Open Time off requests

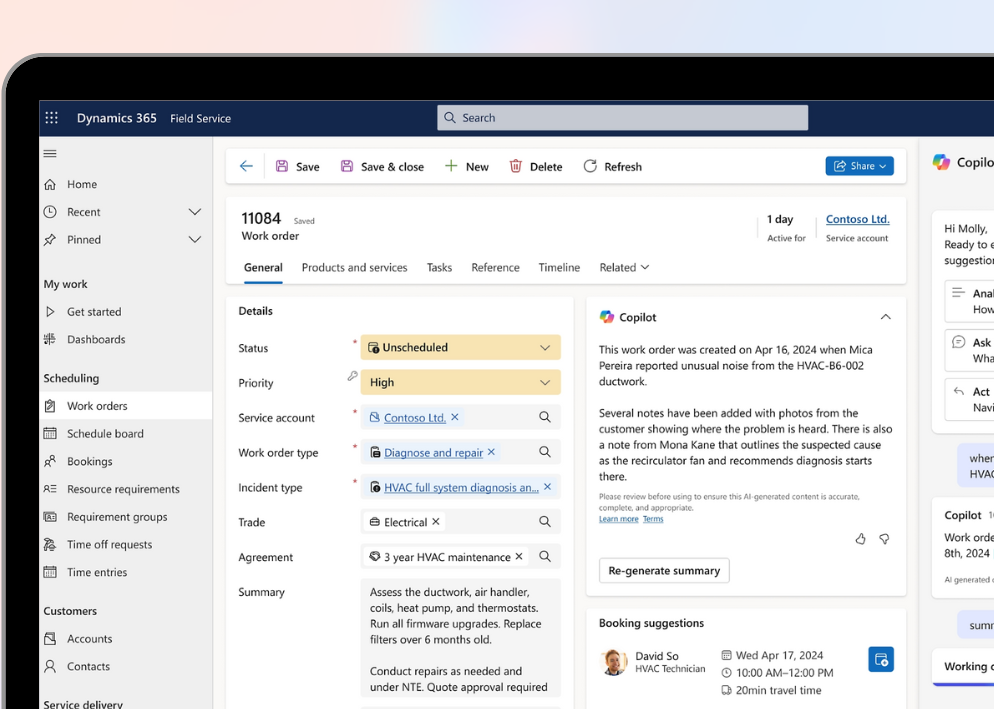coord(126,544)
